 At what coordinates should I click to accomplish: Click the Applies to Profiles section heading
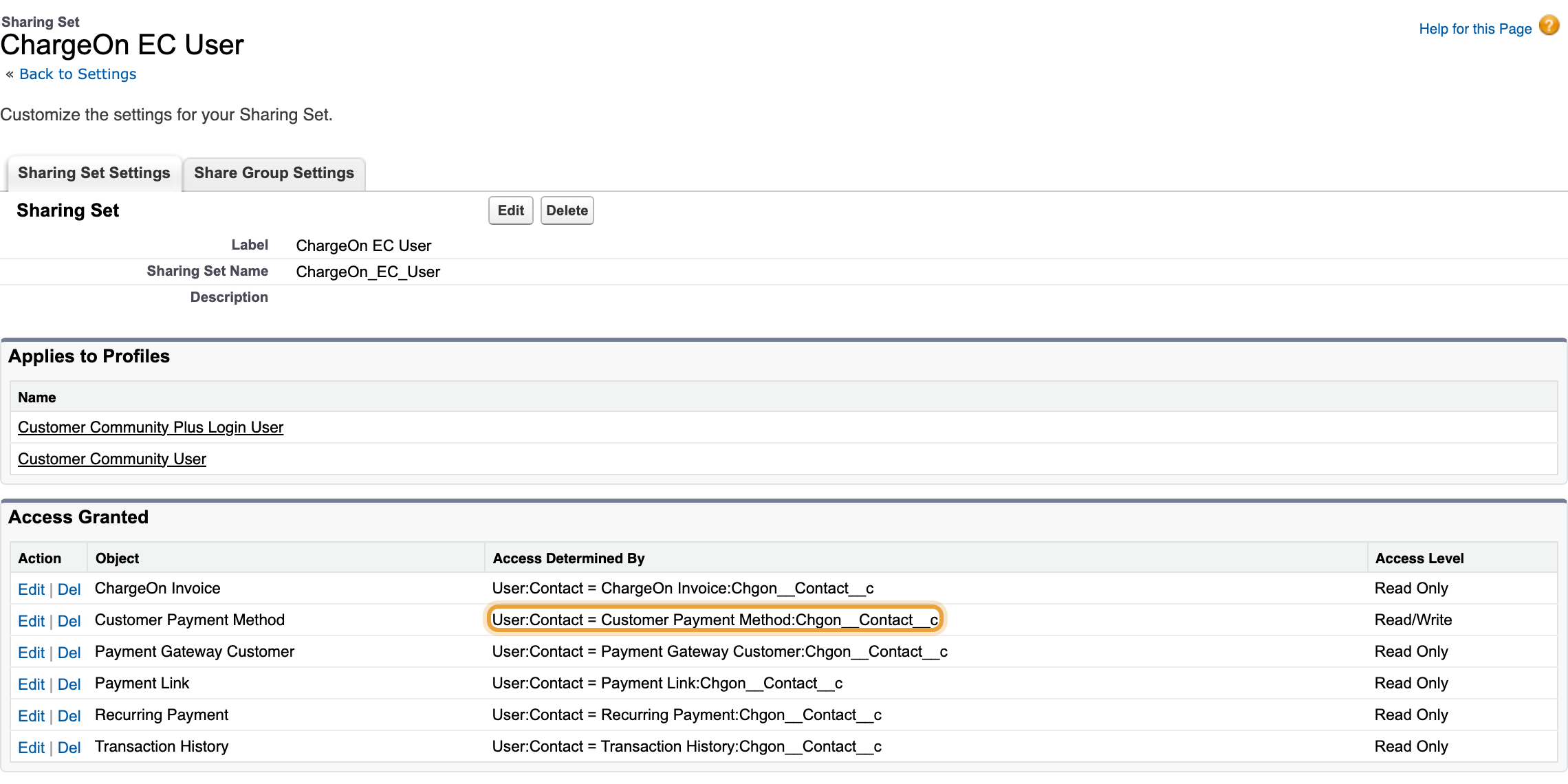[x=89, y=356]
